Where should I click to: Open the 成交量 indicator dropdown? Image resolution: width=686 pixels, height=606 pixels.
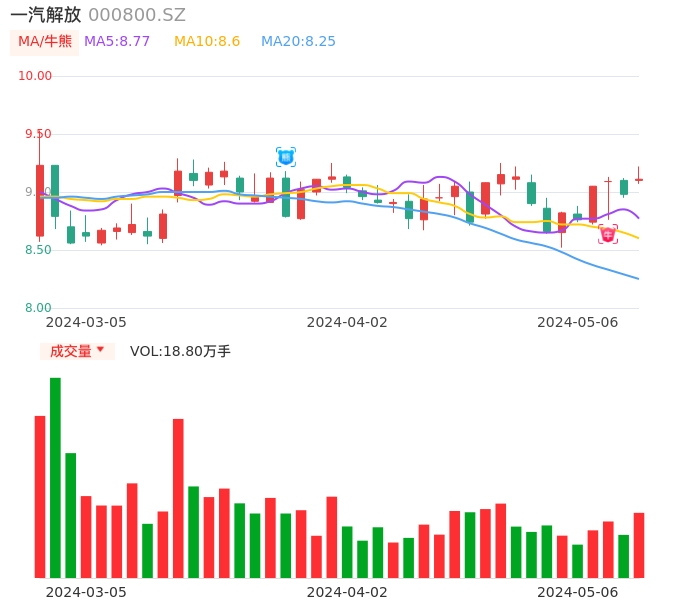(77, 351)
